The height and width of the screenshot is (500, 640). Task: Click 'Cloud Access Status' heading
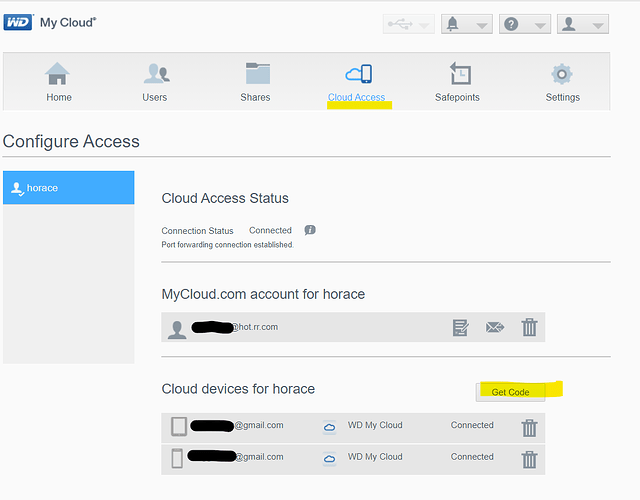point(225,198)
